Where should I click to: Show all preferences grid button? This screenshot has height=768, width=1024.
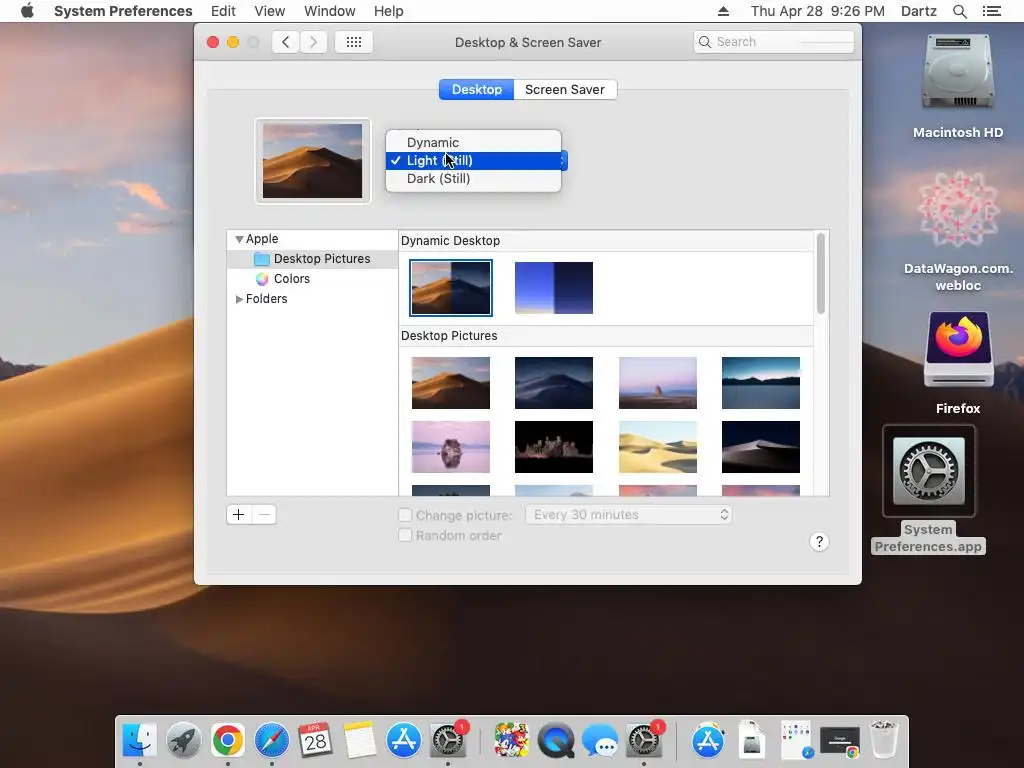point(353,42)
